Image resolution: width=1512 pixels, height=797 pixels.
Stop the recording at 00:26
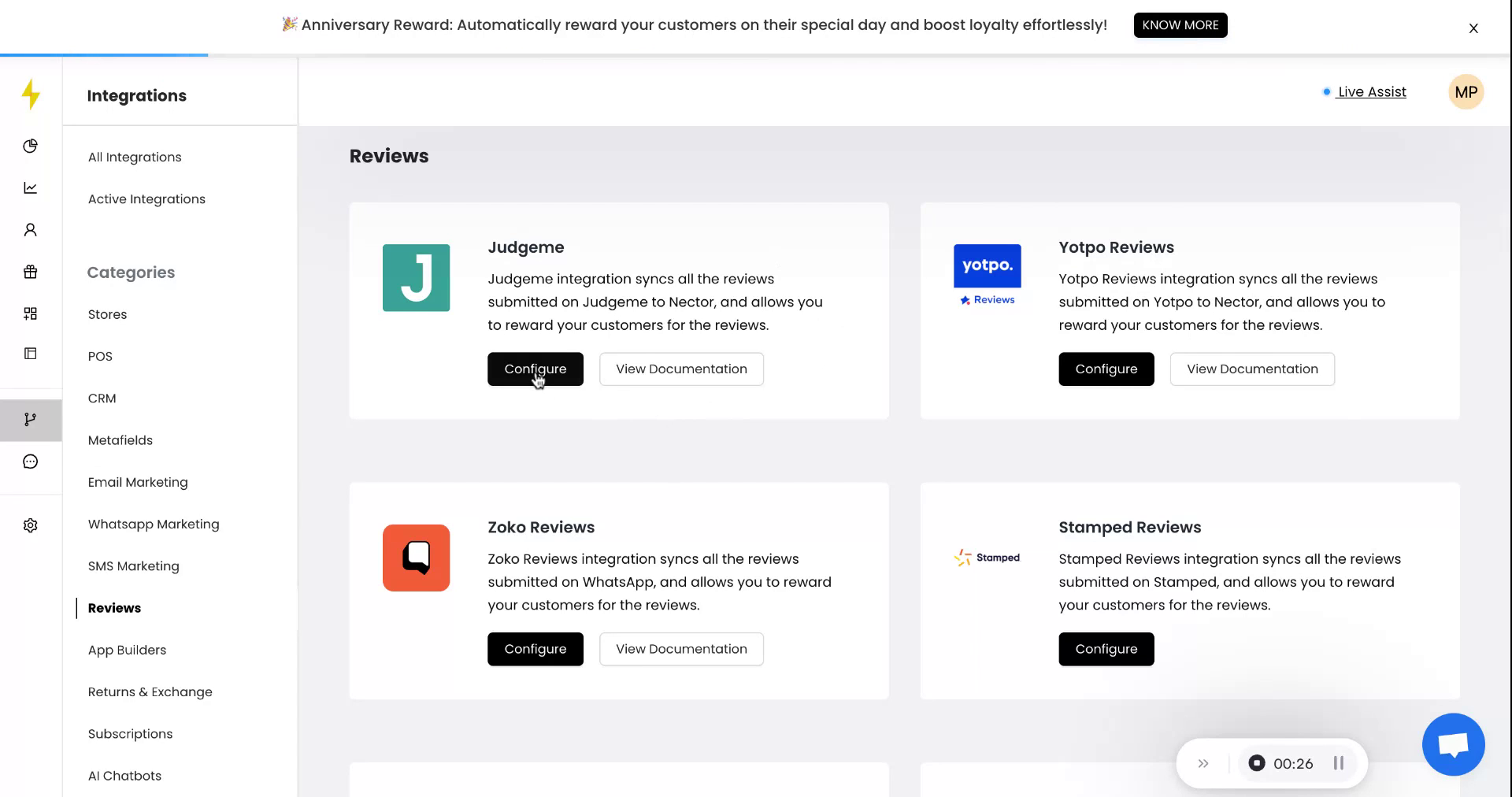coord(1257,763)
